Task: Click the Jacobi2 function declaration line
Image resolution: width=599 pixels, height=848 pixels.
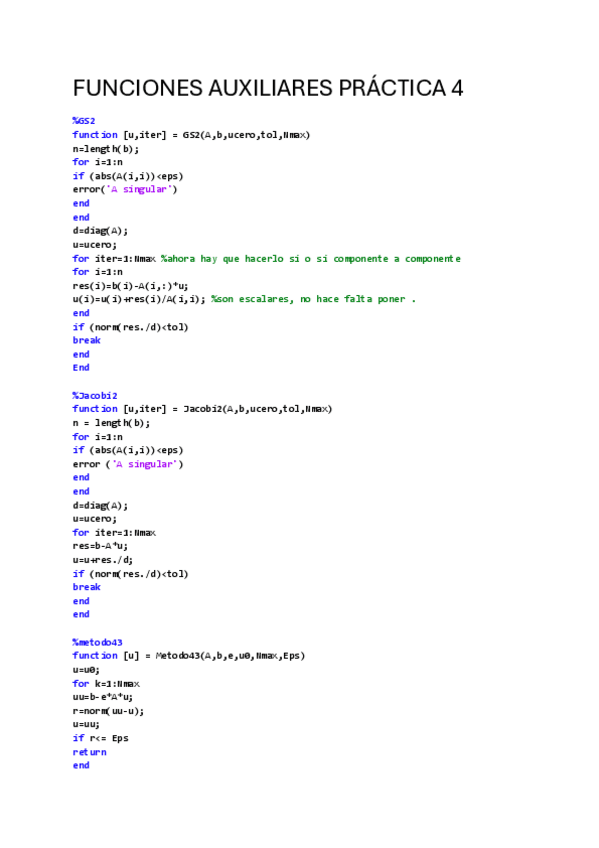Action: [x=202, y=409]
